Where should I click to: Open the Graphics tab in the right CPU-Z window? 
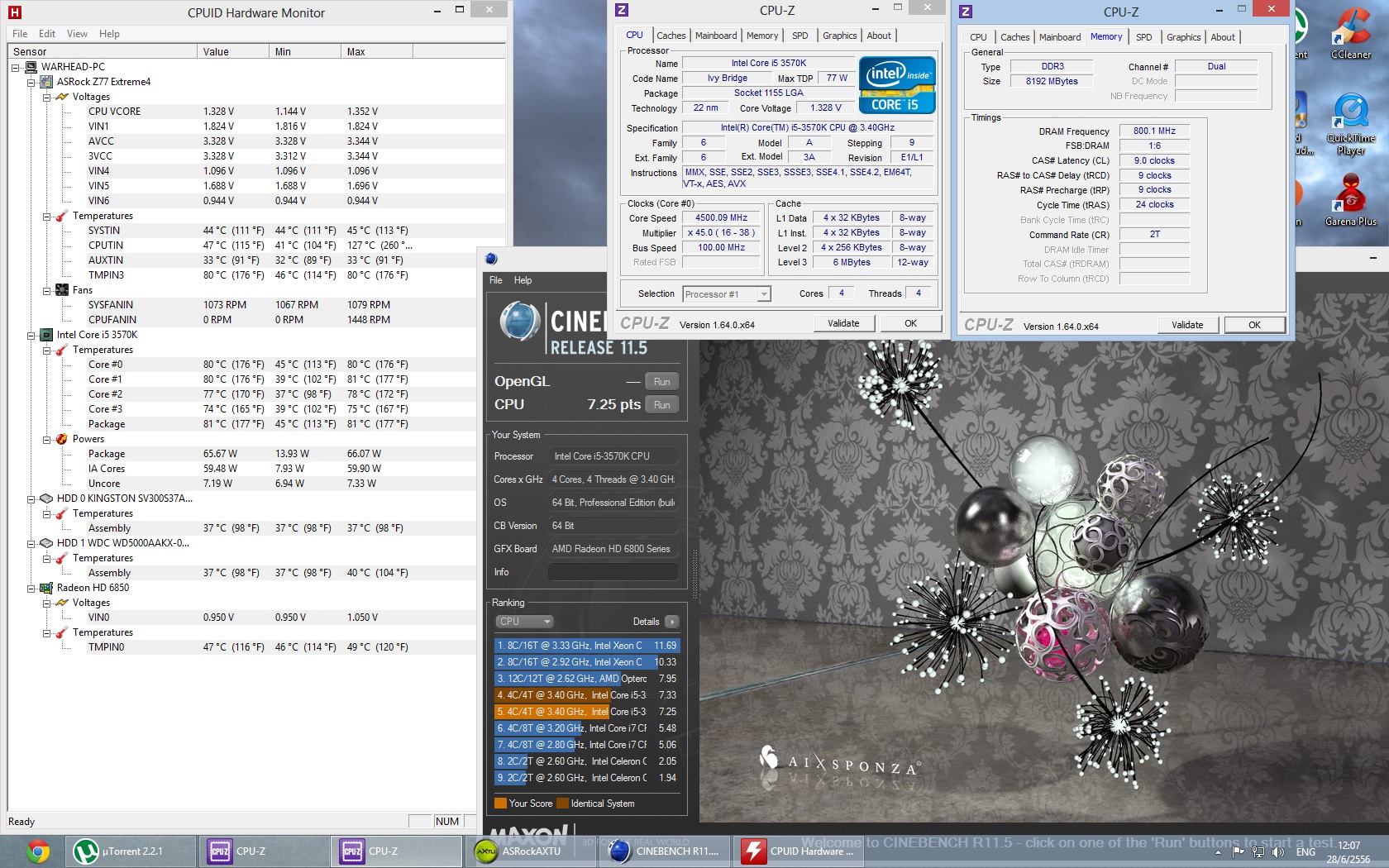click(x=1183, y=37)
